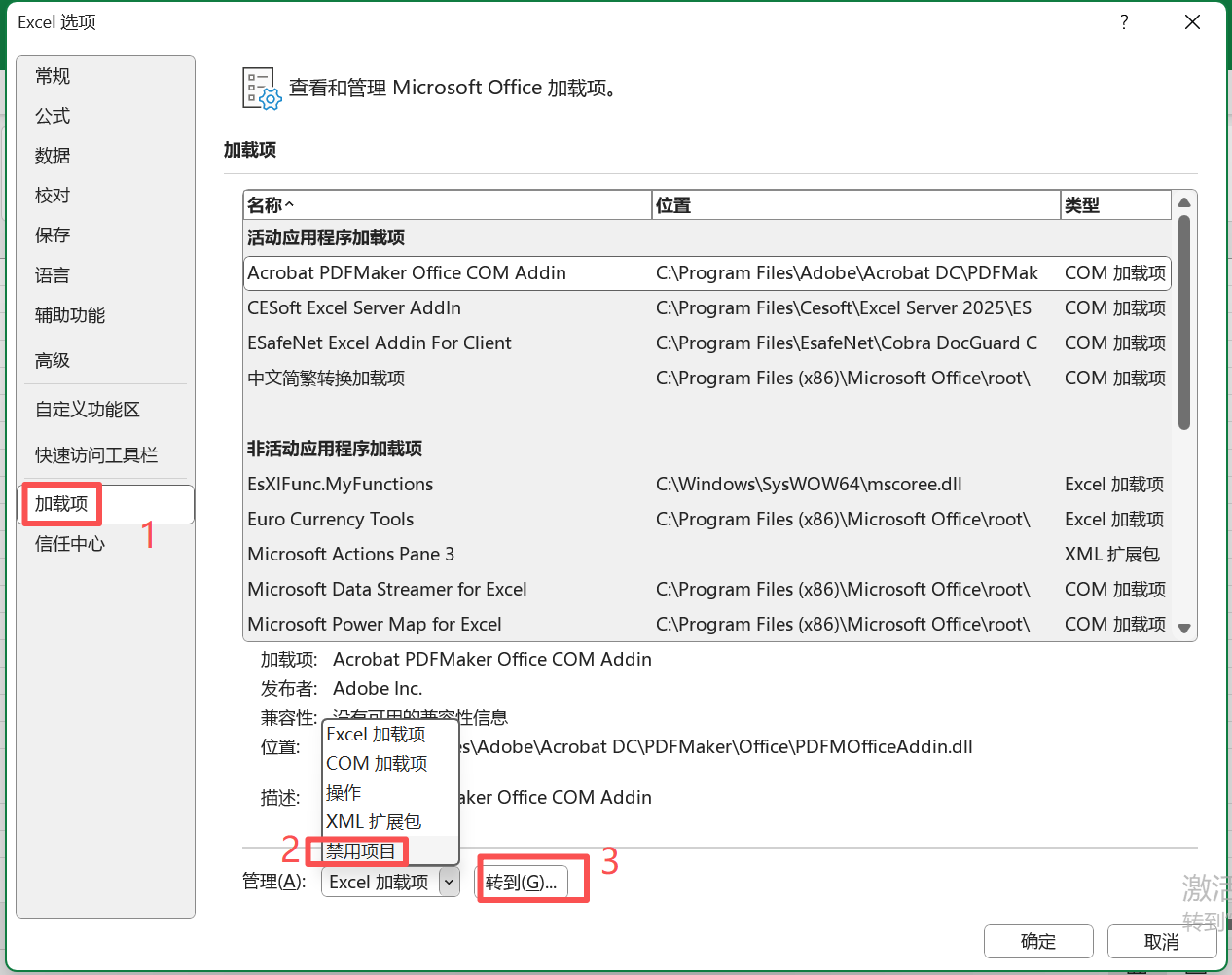Select EsXlFunc.MyFunctions add-in row
1232x975 pixels.
point(707,485)
